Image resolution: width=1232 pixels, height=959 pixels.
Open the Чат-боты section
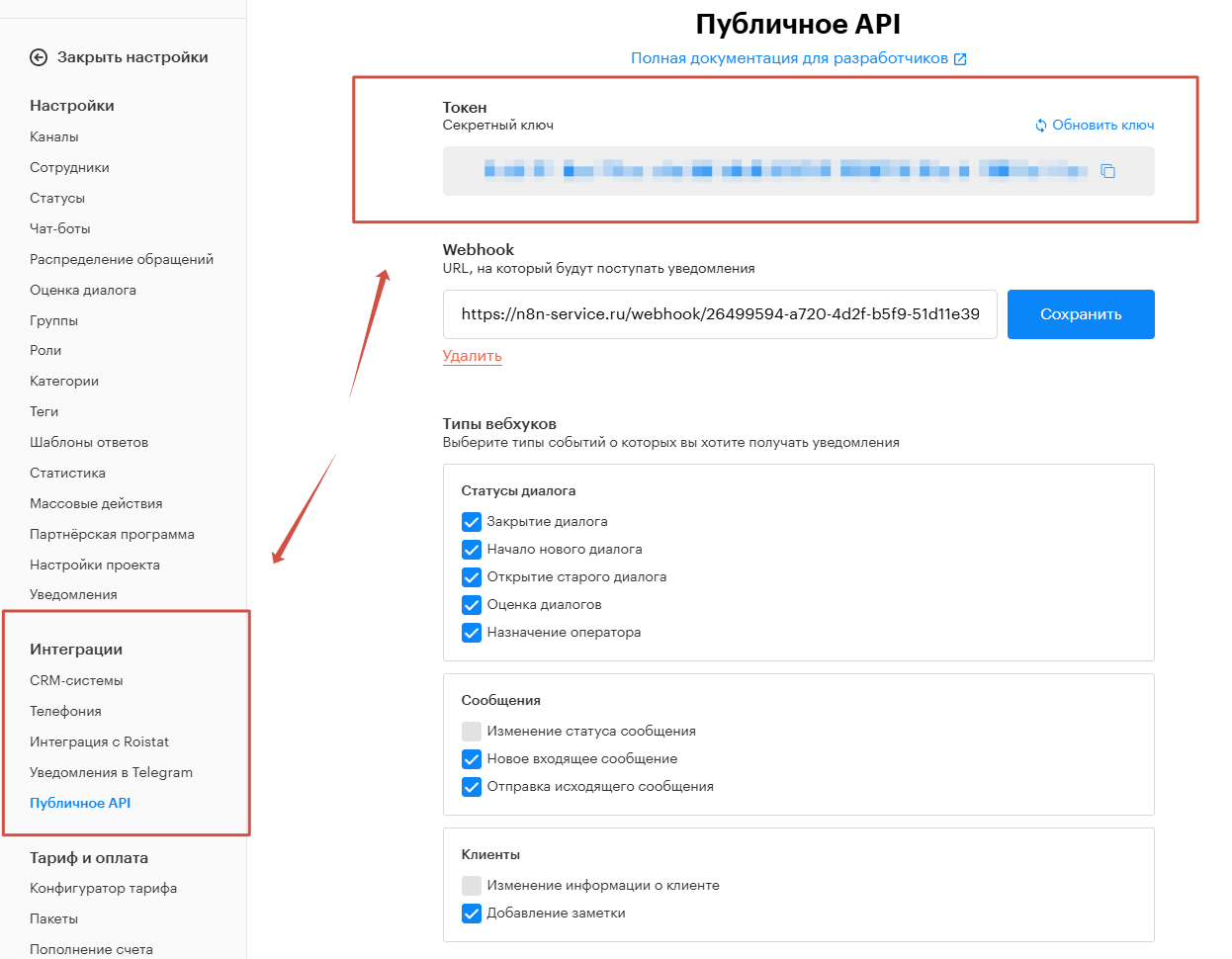[60, 227]
